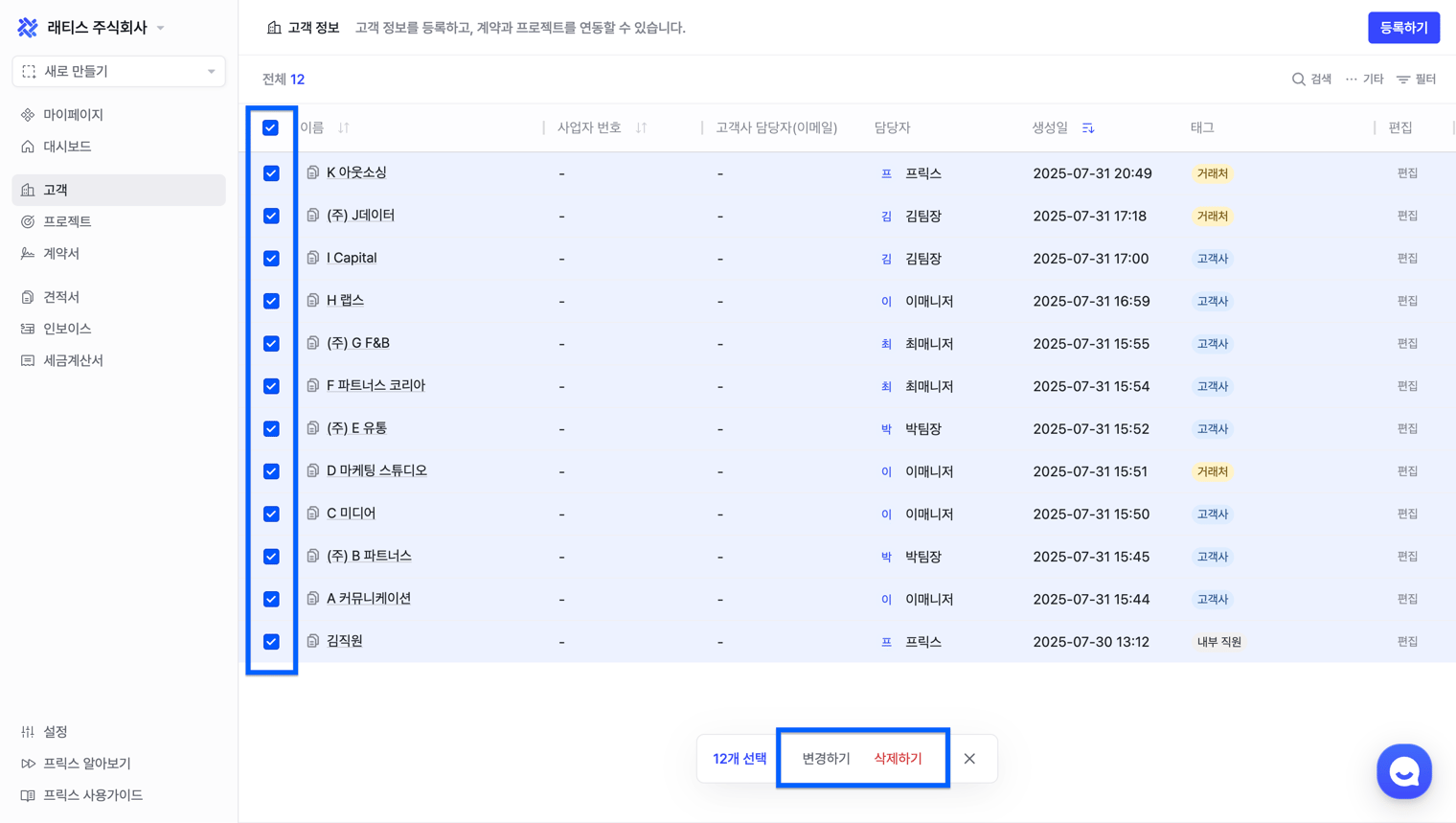Open the I Capital customer link
The image size is (1456, 823).
352,258
